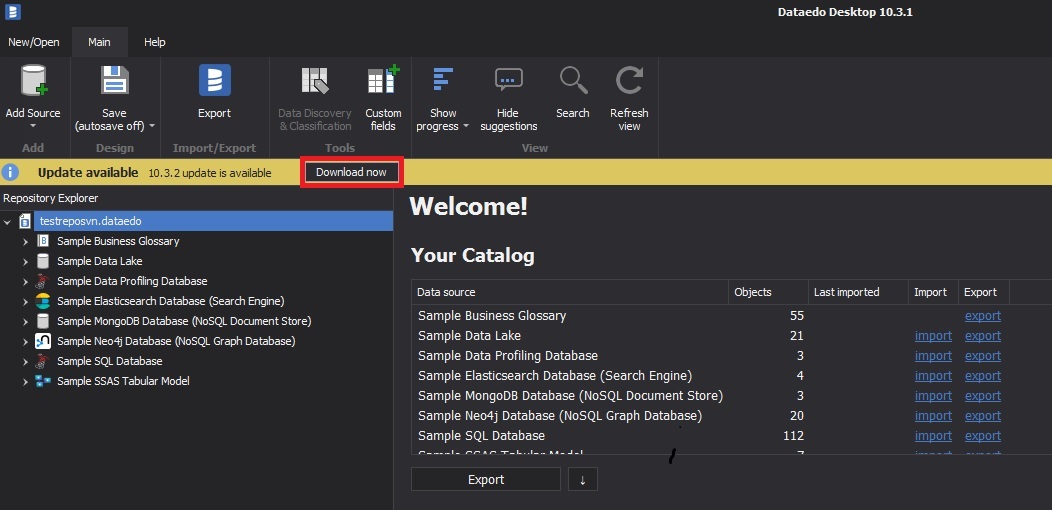1052x510 pixels.
Task: Expand Sample MongoDB Database node
Action: coord(25,321)
